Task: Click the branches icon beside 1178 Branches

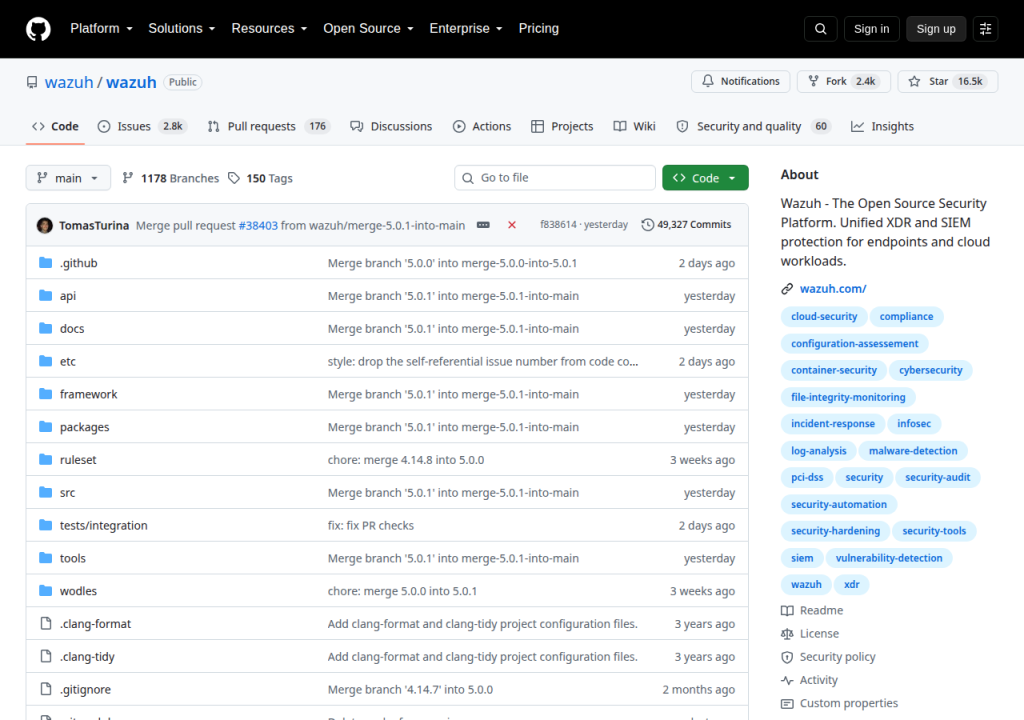Action: (x=128, y=178)
